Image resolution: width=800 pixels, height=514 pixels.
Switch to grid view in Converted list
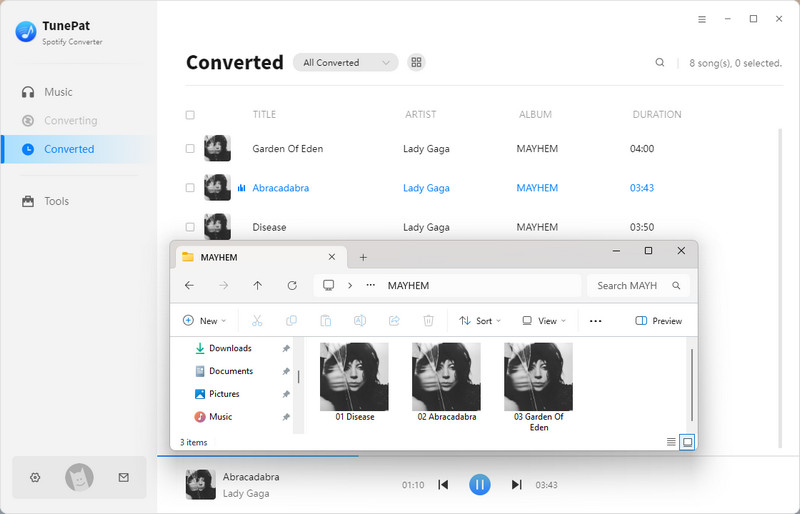pyautogui.click(x=416, y=62)
